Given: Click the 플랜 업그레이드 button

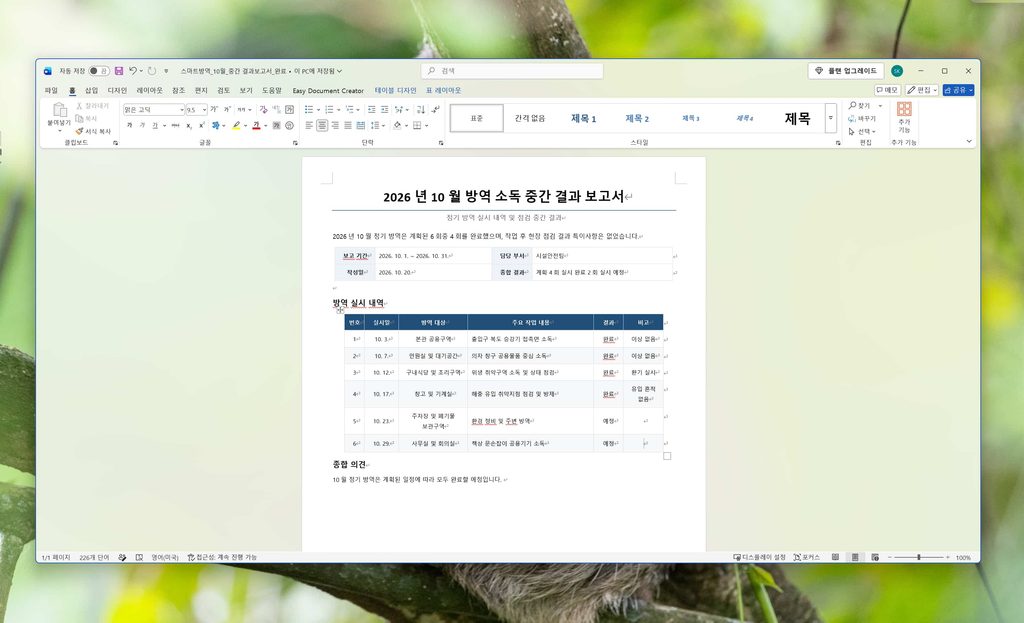Looking at the screenshot, I should [846, 71].
